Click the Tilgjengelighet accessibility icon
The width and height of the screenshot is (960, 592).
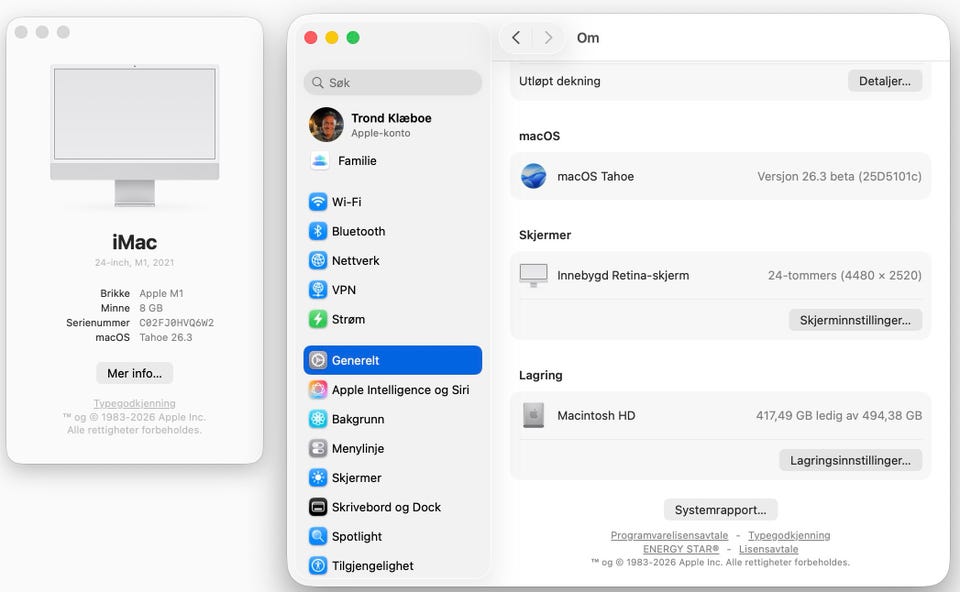(318, 566)
